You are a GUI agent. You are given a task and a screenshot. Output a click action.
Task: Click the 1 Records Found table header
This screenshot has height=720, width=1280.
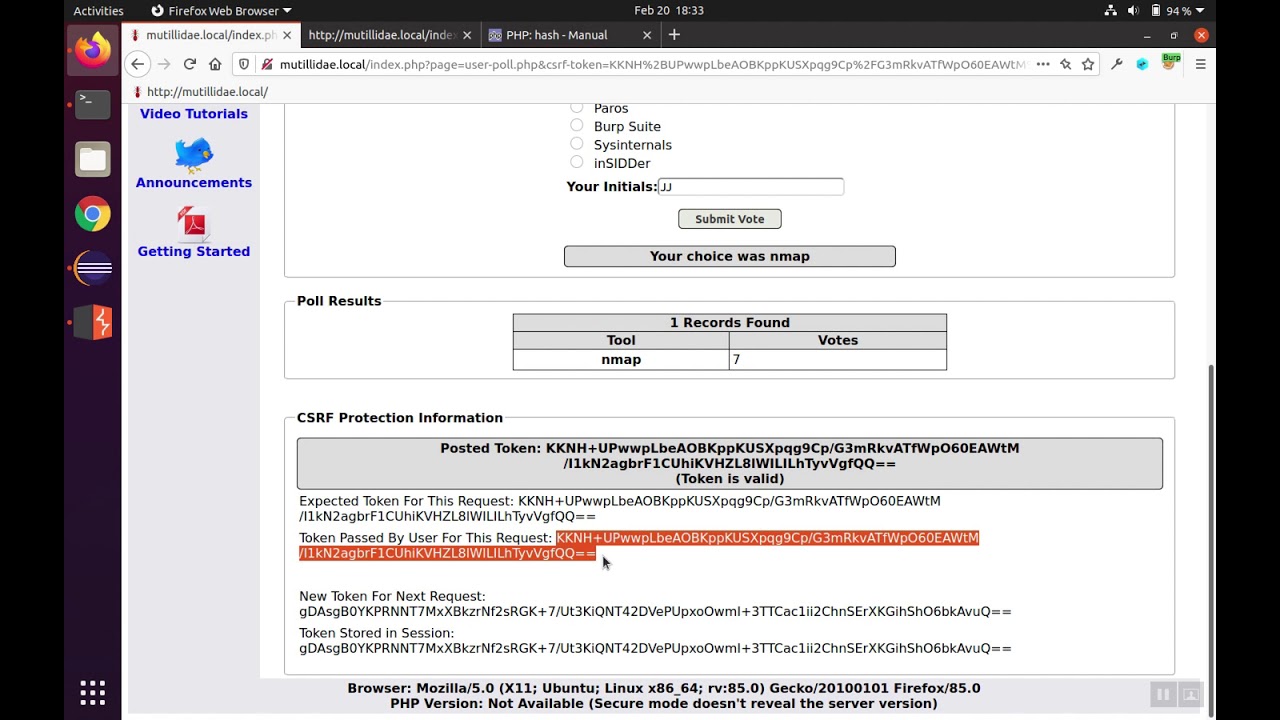point(730,323)
